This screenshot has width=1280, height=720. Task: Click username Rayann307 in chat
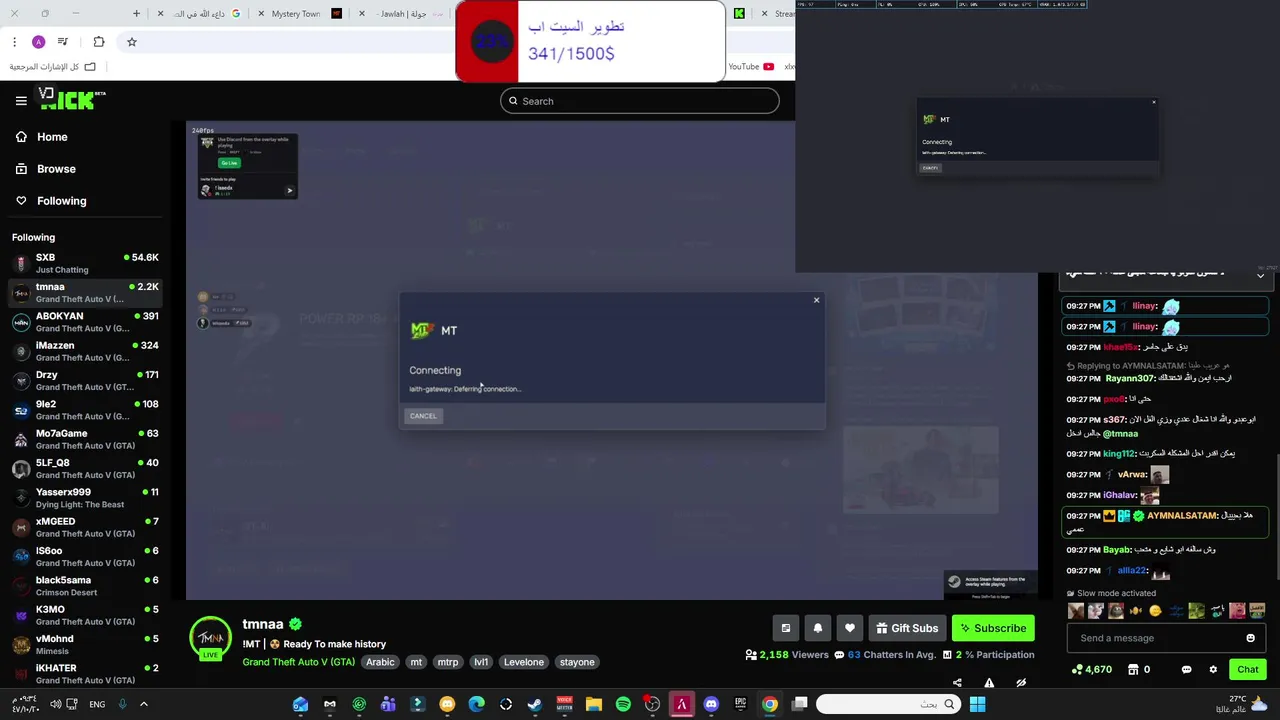click(x=1130, y=379)
